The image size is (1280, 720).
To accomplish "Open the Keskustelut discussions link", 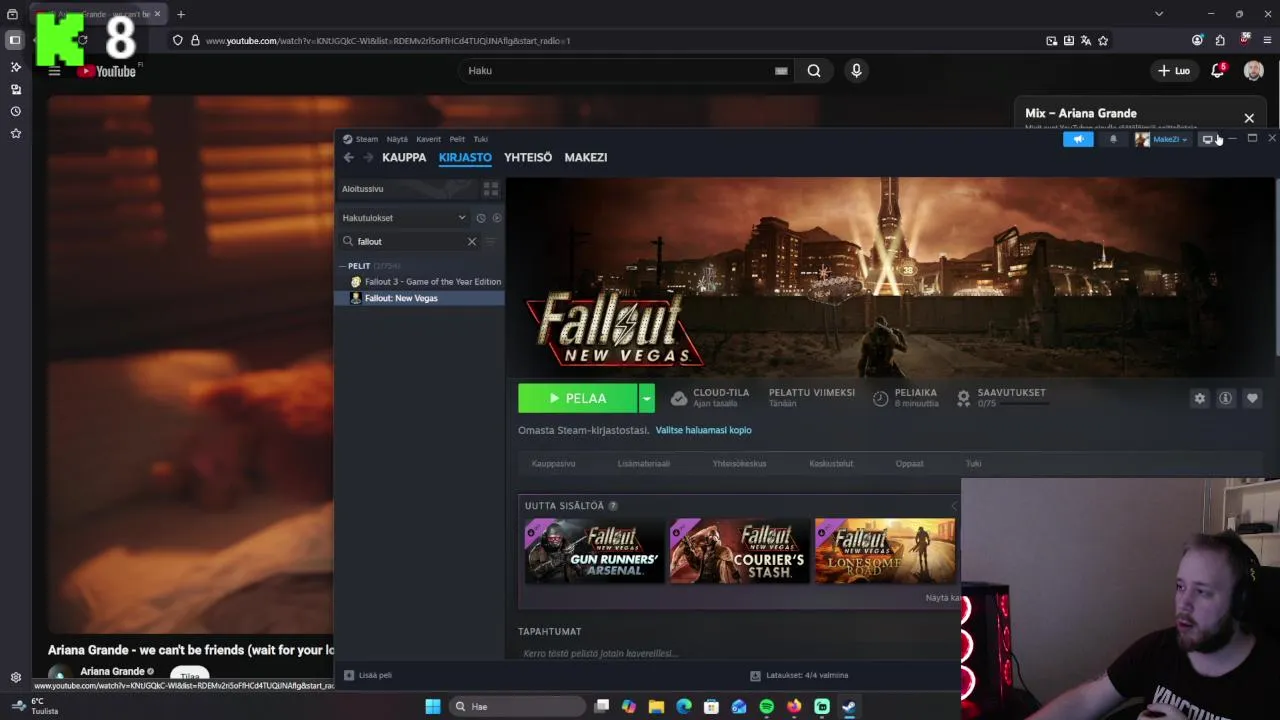I will point(831,463).
